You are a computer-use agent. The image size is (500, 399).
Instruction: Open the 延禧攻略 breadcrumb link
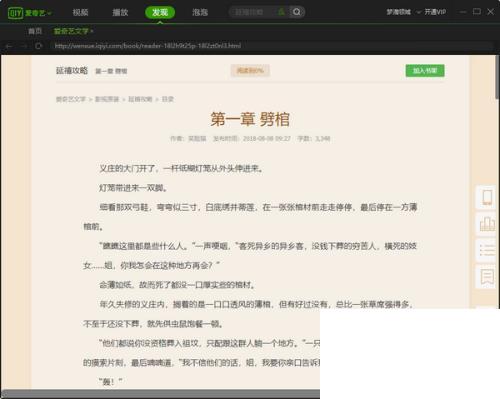[x=140, y=99]
